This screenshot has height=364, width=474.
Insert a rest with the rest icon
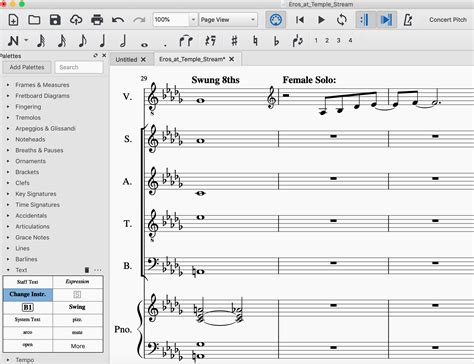210,41
